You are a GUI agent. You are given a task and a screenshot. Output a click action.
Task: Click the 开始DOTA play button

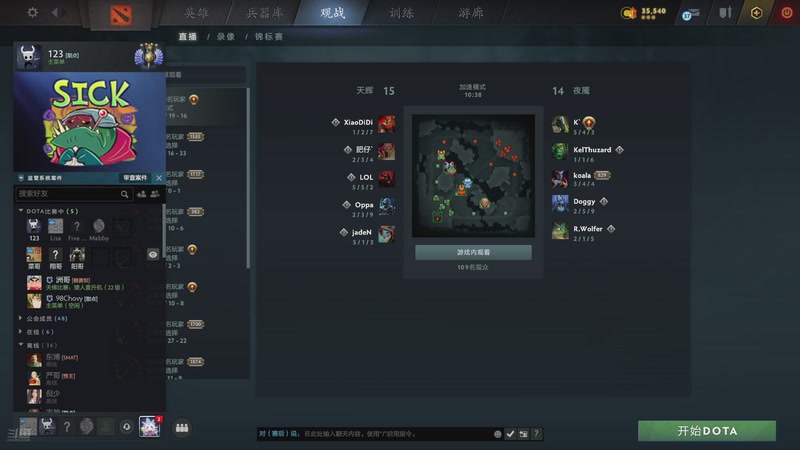(x=707, y=431)
